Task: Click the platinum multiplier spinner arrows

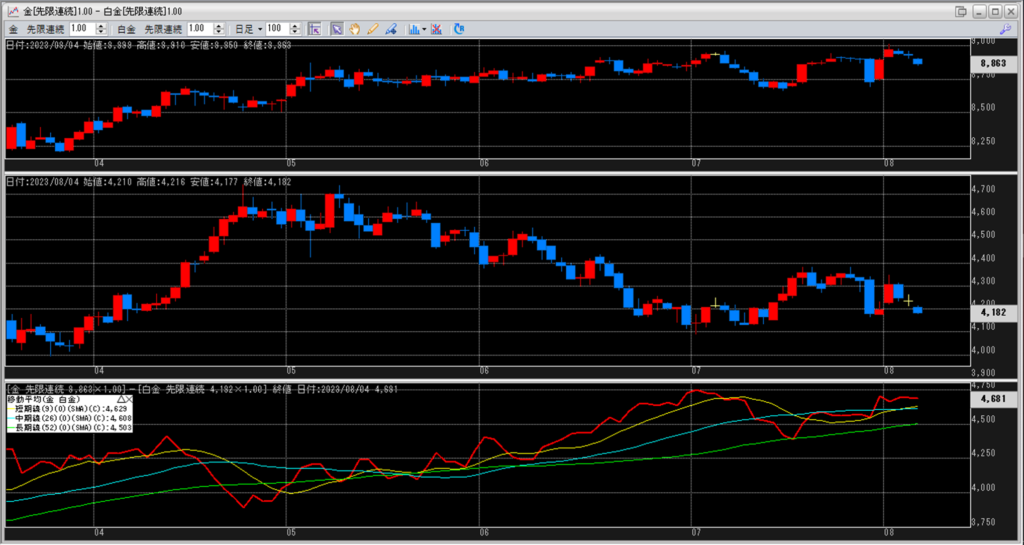Action: [x=222, y=29]
